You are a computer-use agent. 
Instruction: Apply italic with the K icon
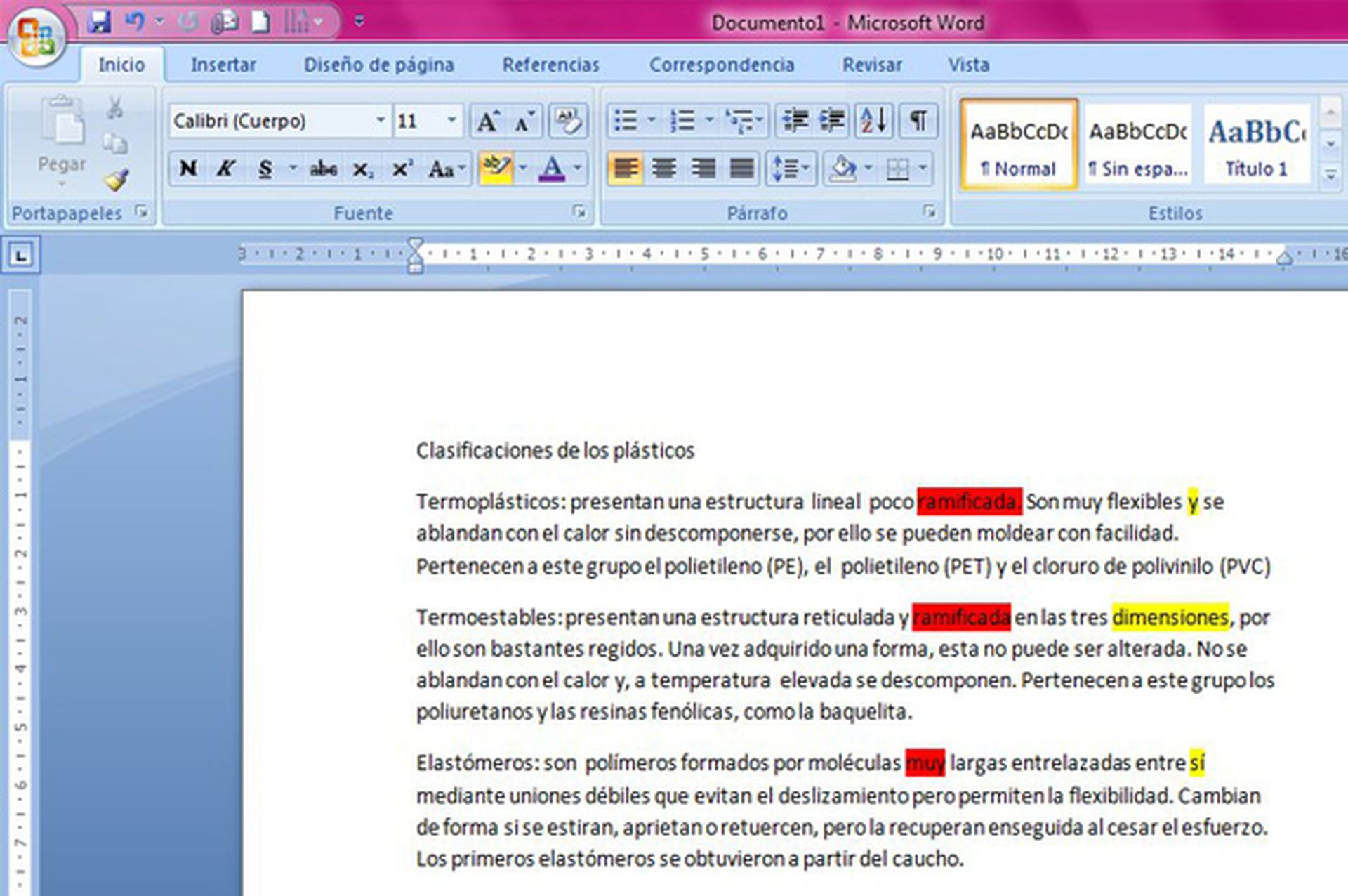226,169
